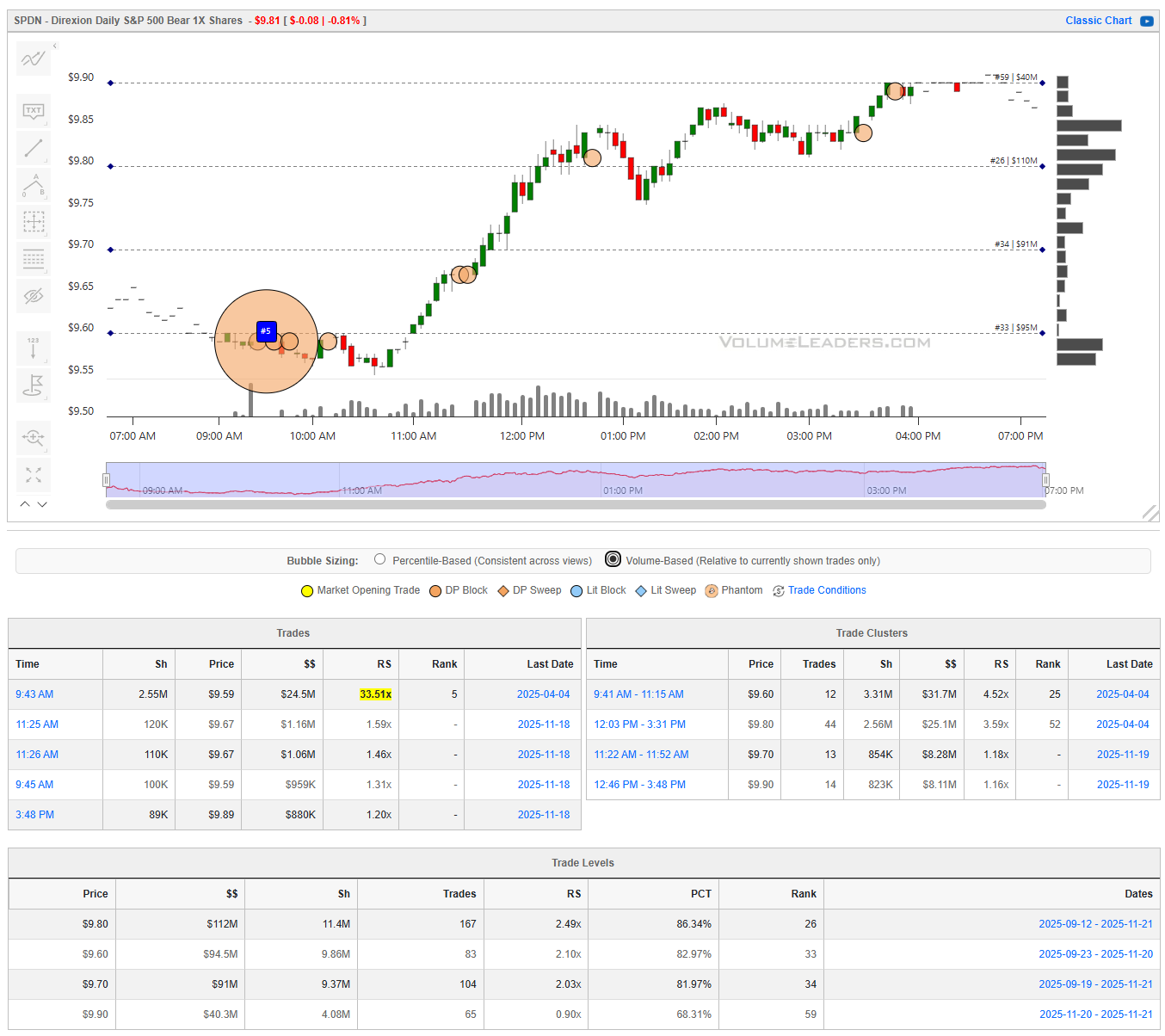Toggle Market Opening Trade legend item
Screen dimensions: 1165x1036
click(x=361, y=590)
